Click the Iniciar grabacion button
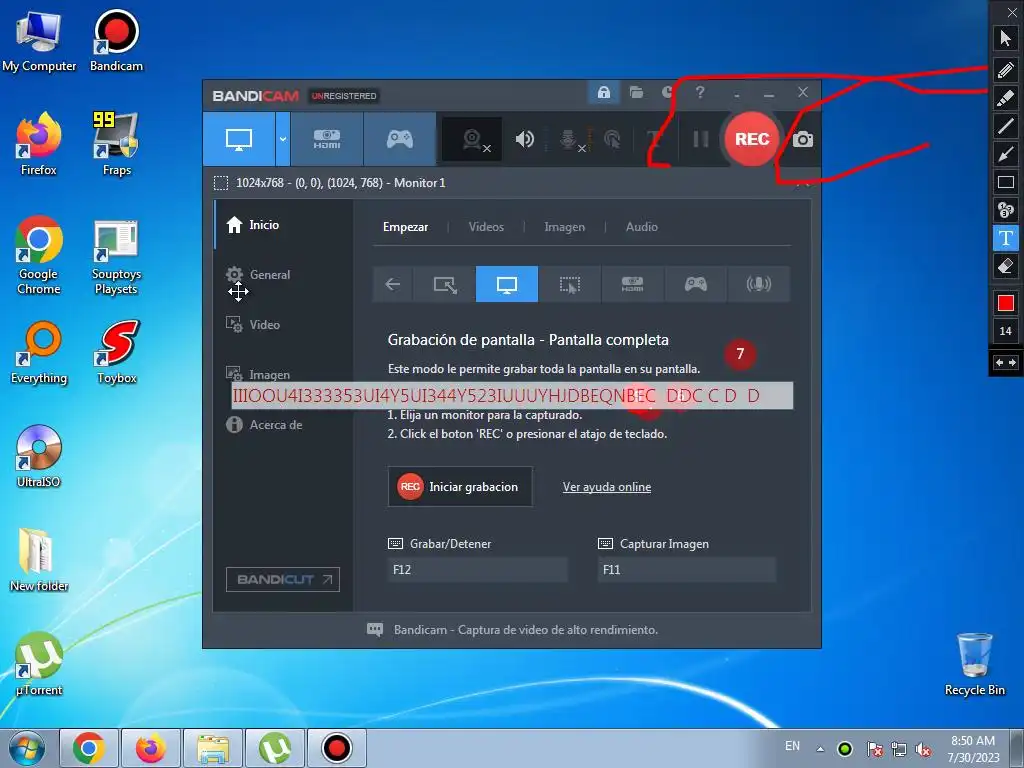Image resolution: width=1024 pixels, height=768 pixels. [460, 487]
